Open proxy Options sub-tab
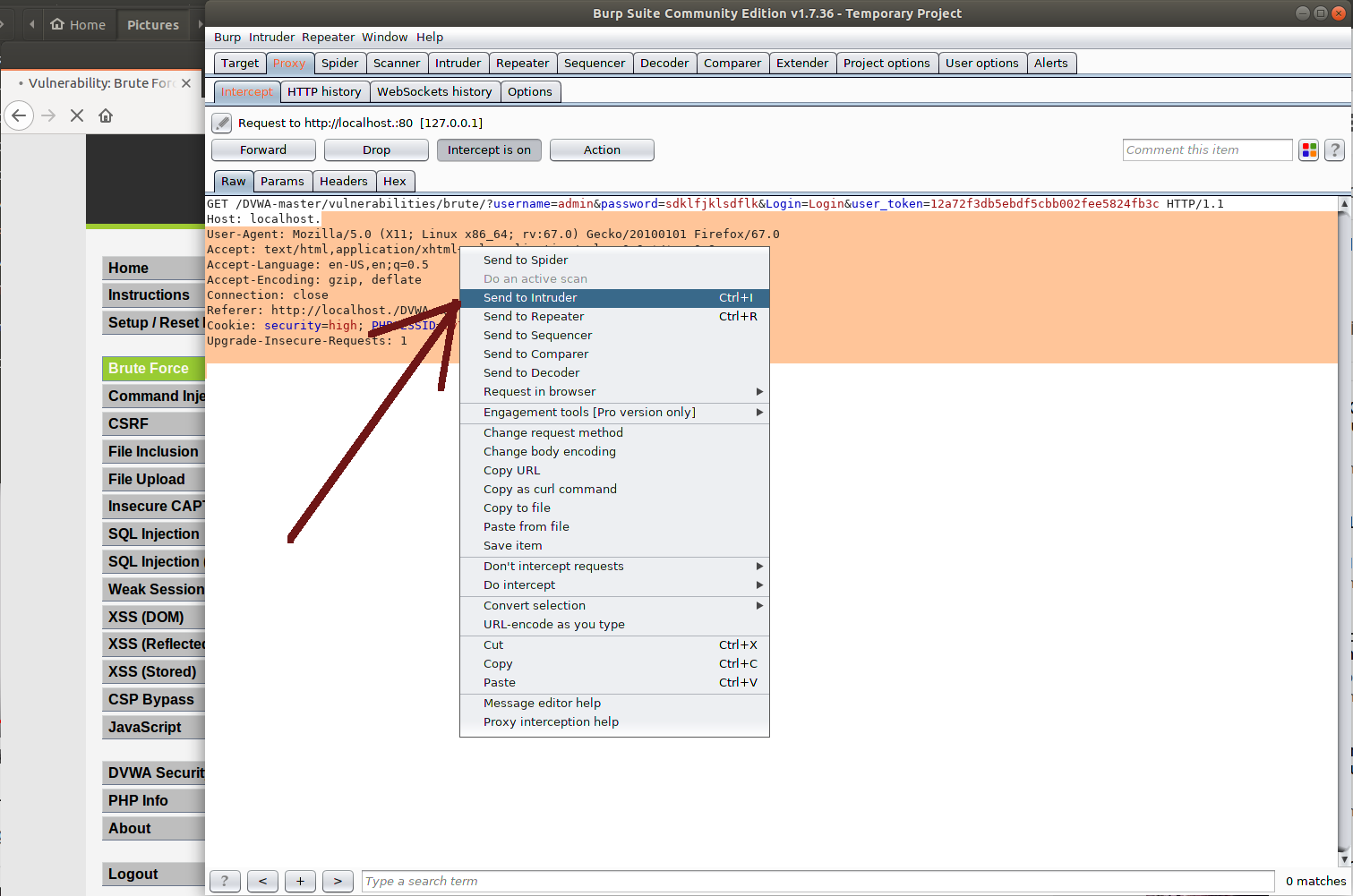Image resolution: width=1353 pixels, height=896 pixels. pyautogui.click(x=530, y=92)
